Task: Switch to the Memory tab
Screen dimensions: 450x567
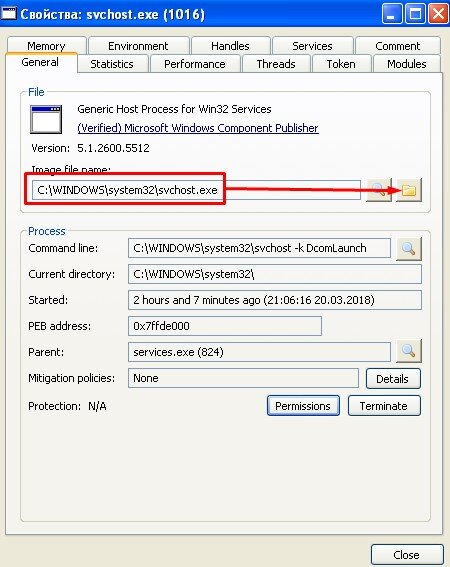Action: pos(46,46)
